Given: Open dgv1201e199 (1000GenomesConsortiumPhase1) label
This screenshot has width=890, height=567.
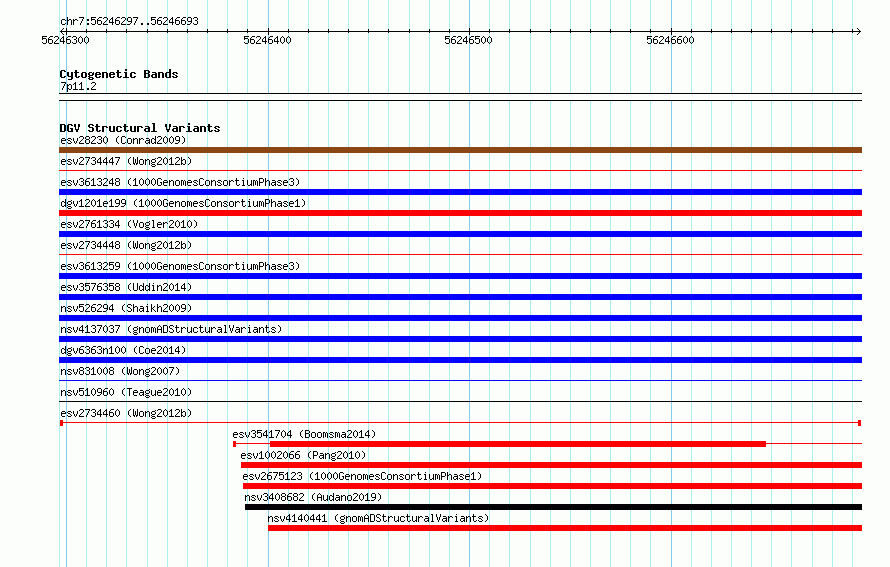Looking at the screenshot, I should (x=183, y=203).
